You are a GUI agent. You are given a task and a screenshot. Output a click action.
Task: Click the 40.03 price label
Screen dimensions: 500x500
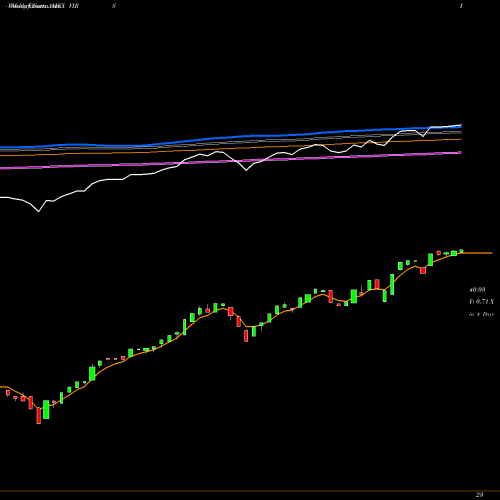(x=477, y=290)
